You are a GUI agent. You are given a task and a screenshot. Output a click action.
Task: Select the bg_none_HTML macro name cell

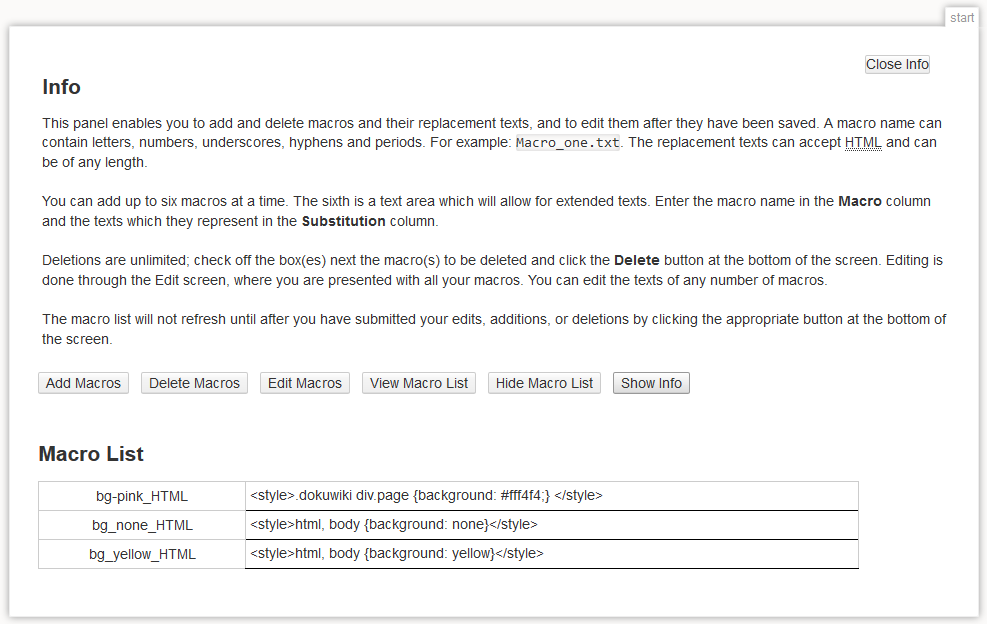tap(141, 525)
